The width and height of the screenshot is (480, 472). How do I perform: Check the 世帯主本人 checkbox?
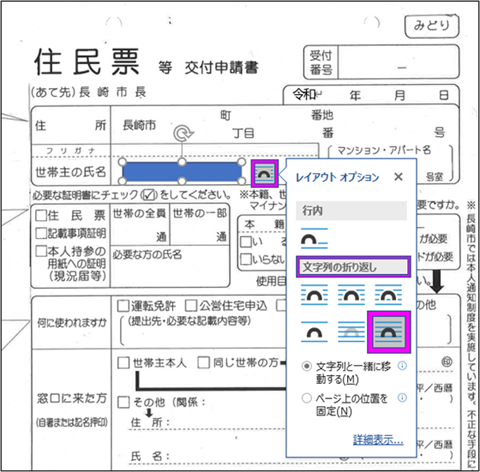tap(123, 363)
